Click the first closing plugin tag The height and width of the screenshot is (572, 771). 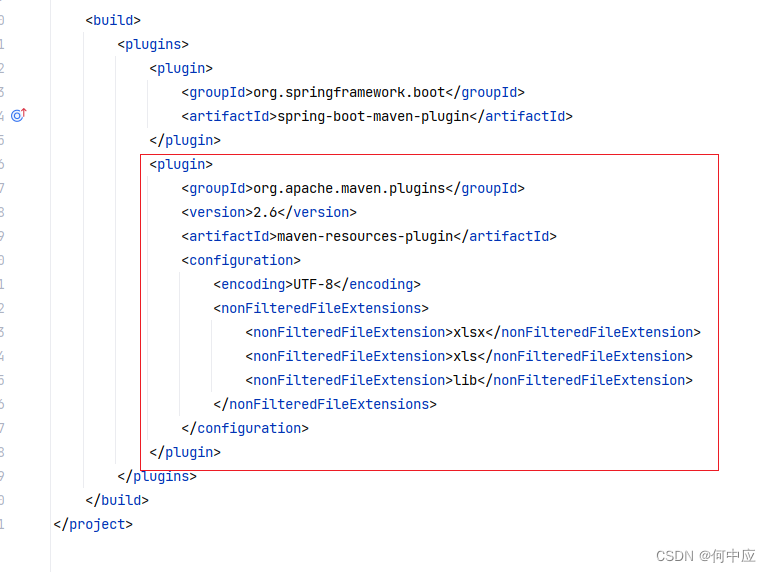pyautogui.click(x=185, y=141)
